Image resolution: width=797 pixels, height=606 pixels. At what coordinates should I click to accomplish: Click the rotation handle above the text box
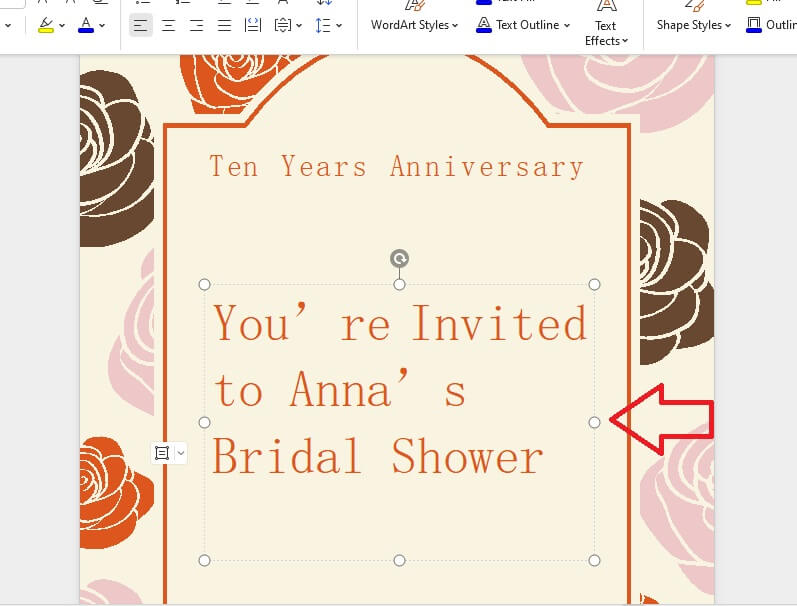[400, 258]
